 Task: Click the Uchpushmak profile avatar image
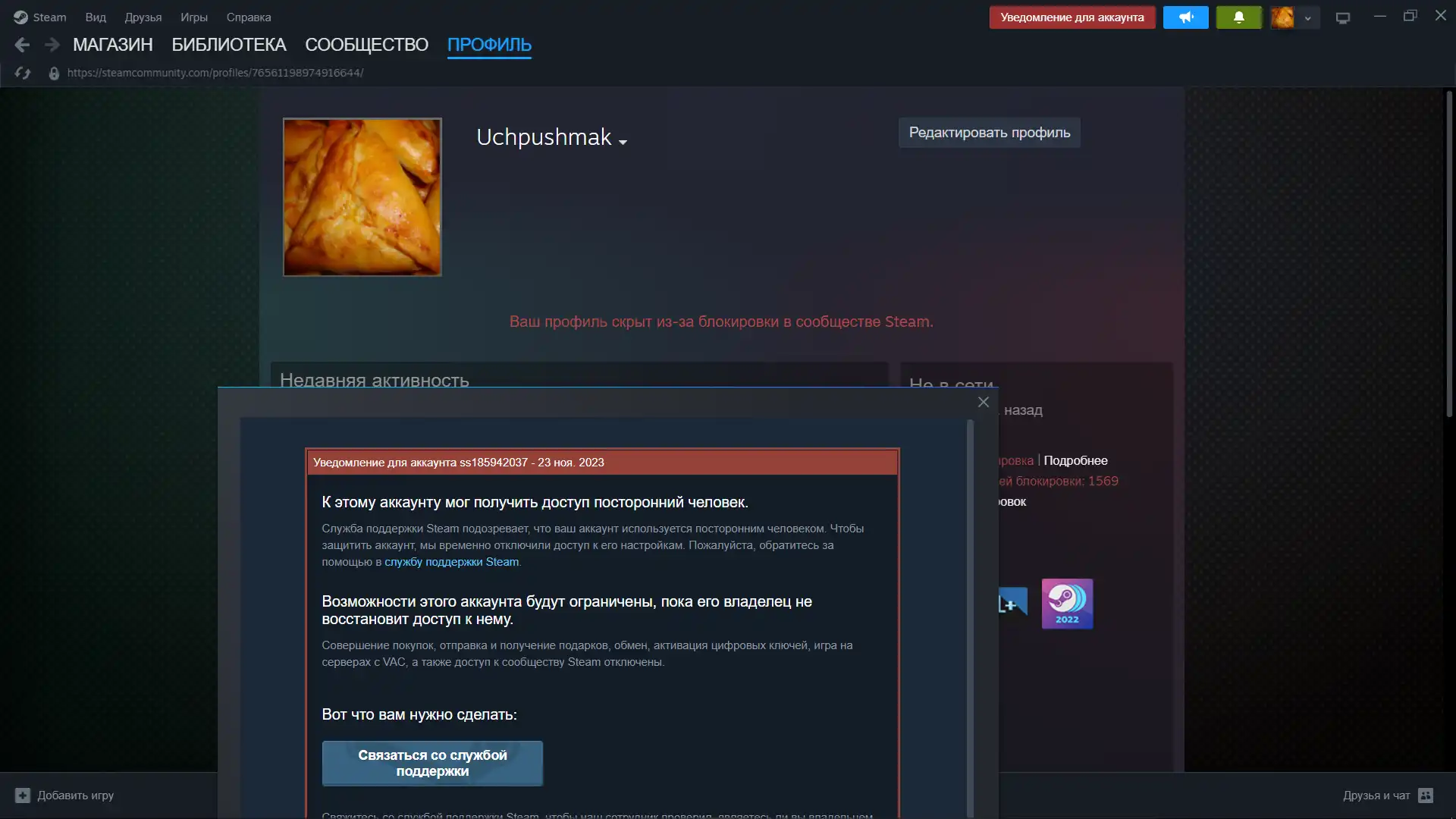point(362,197)
